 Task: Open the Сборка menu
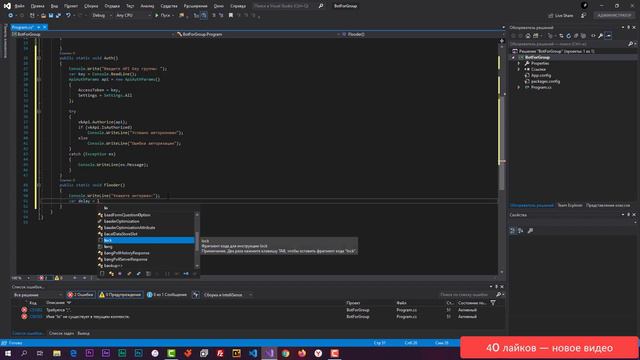[x=91, y=6]
